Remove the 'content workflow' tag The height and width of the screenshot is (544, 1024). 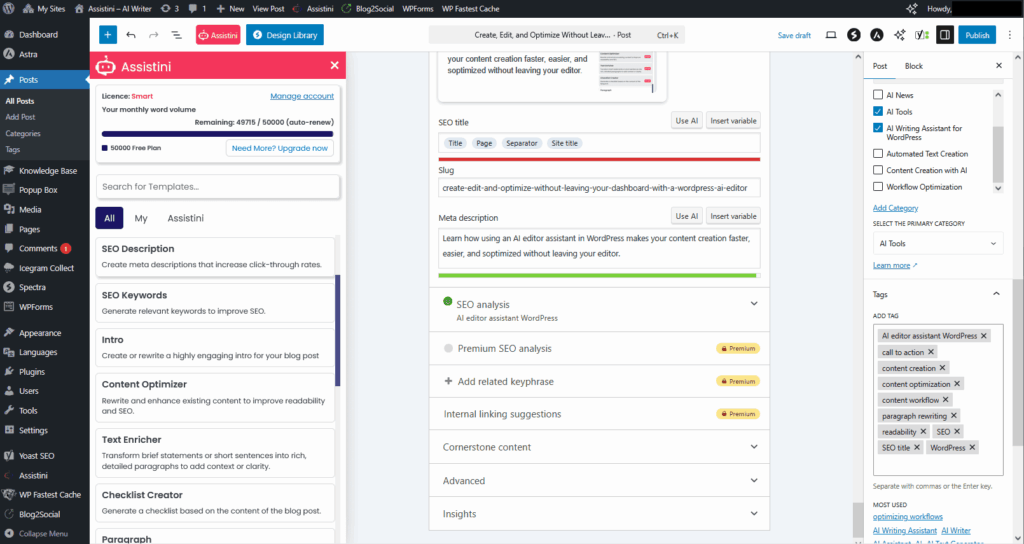[x=946, y=400]
